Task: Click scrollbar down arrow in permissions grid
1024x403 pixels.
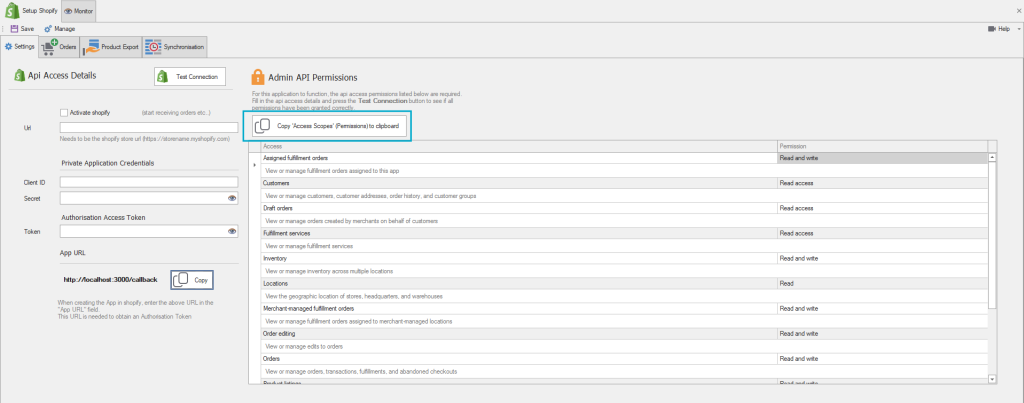Action: pyautogui.click(x=993, y=378)
